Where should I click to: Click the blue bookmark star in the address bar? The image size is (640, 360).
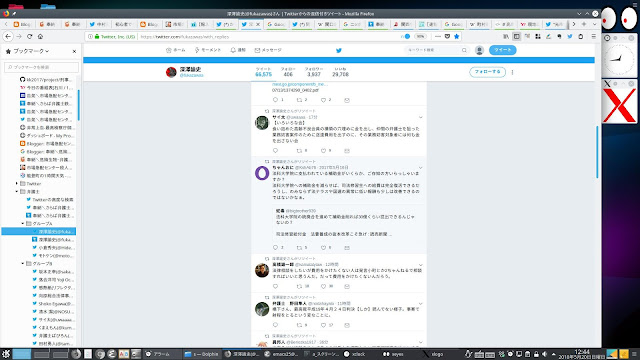point(456,36)
